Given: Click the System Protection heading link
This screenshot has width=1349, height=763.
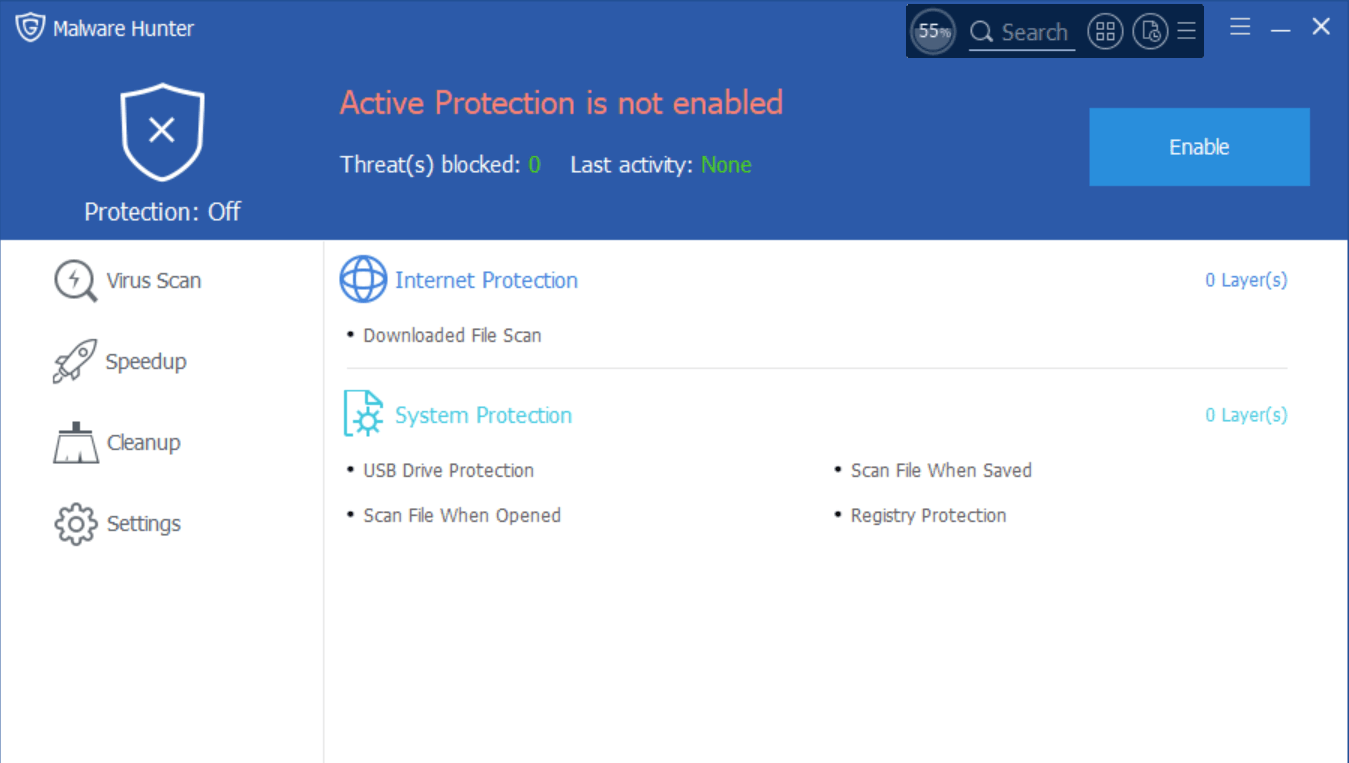Looking at the screenshot, I should 483,416.
